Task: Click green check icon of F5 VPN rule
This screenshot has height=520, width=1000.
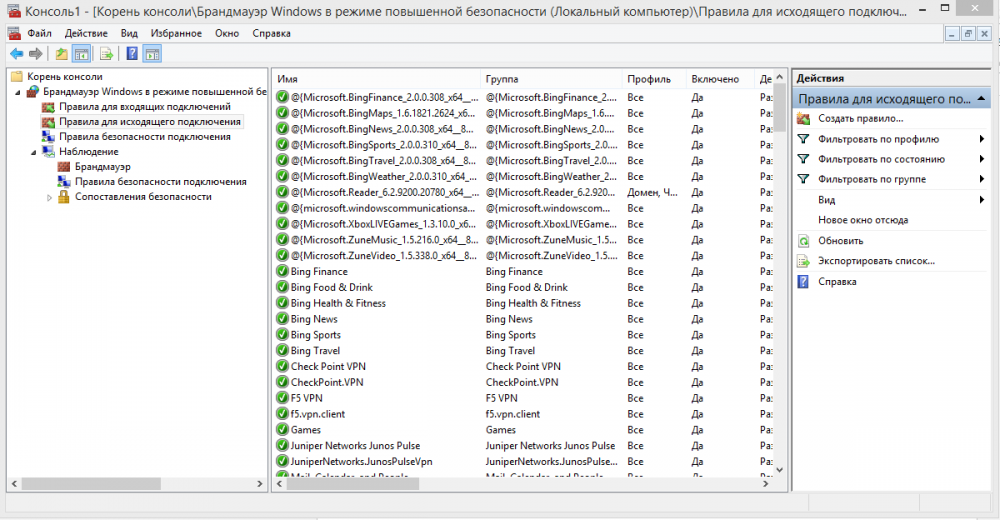Action: 282,398
